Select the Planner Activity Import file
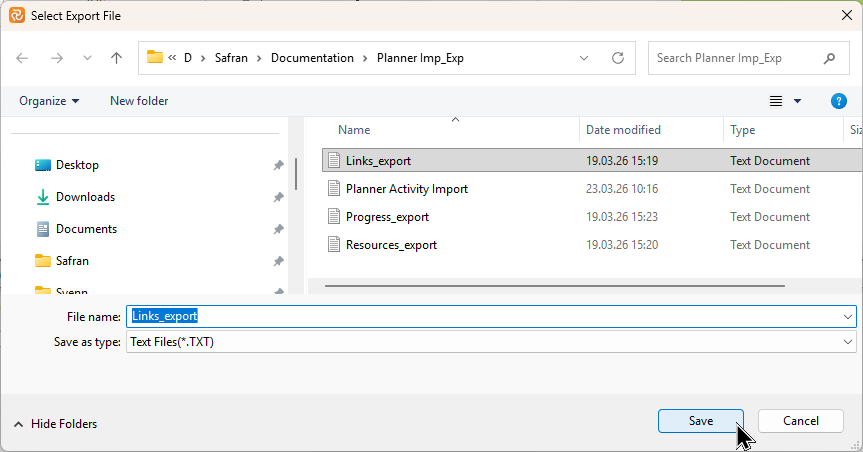 point(407,189)
